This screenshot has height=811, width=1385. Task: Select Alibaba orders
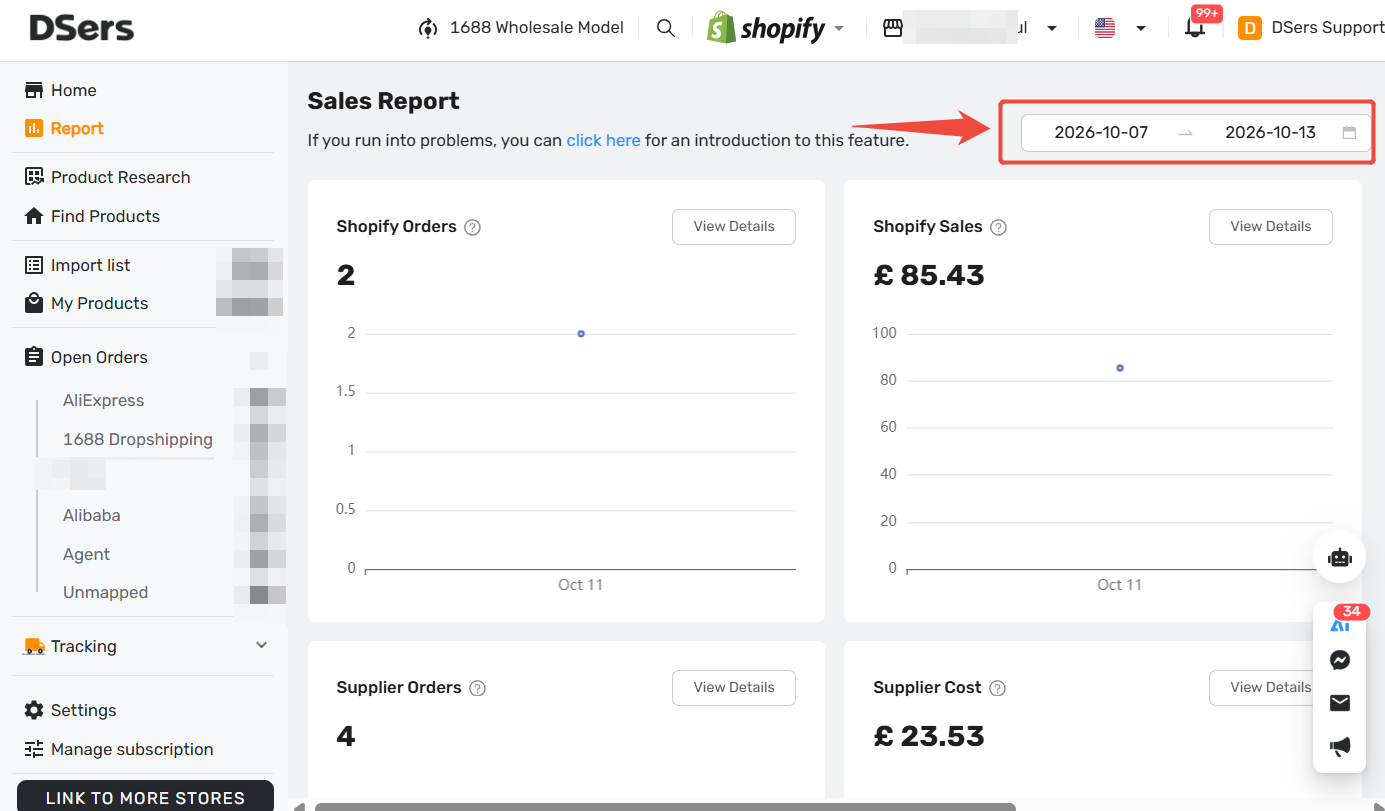pos(92,515)
